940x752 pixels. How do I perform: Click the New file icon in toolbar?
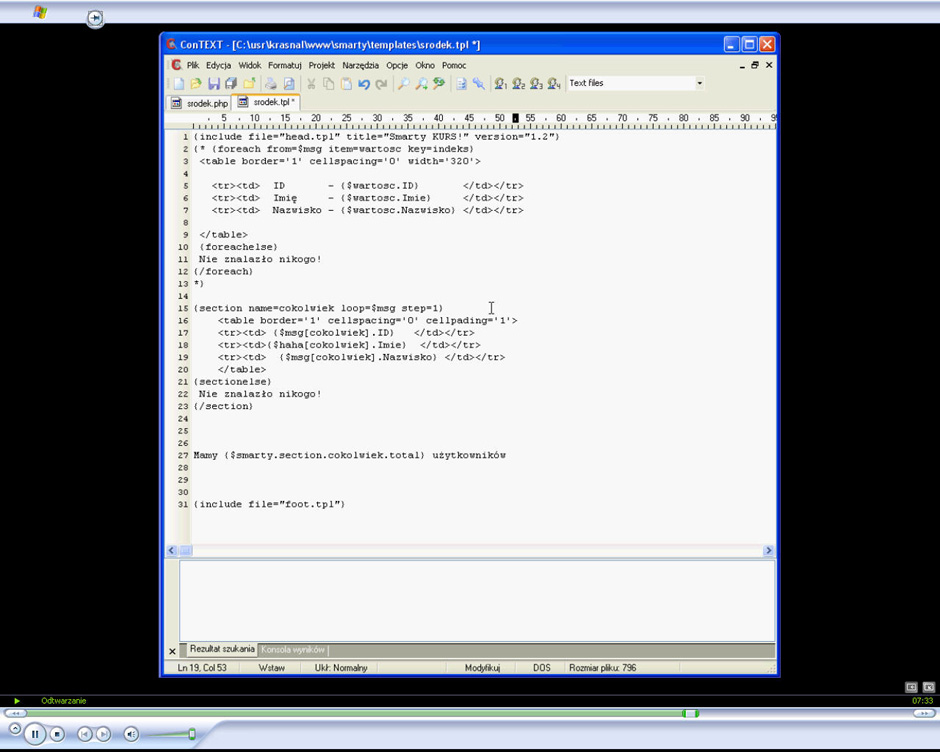[178, 84]
